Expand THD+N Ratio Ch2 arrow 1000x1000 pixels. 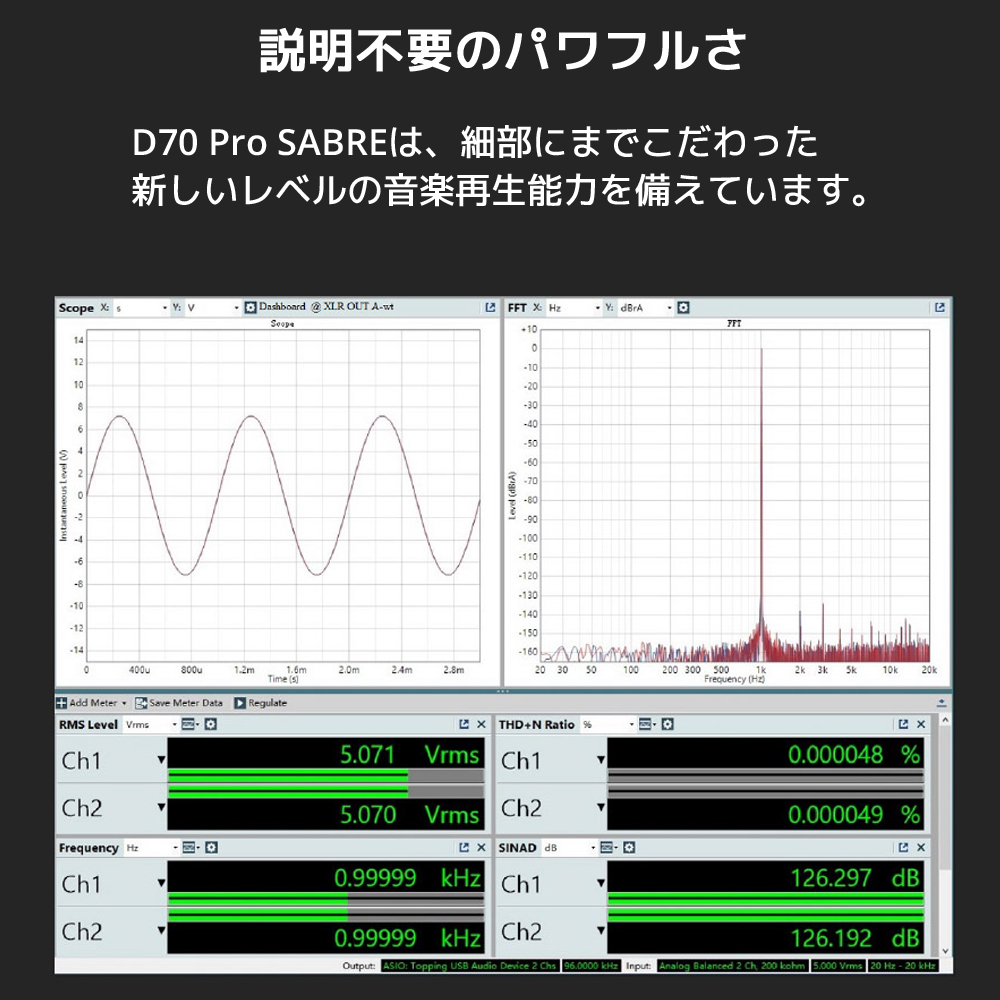click(x=601, y=807)
